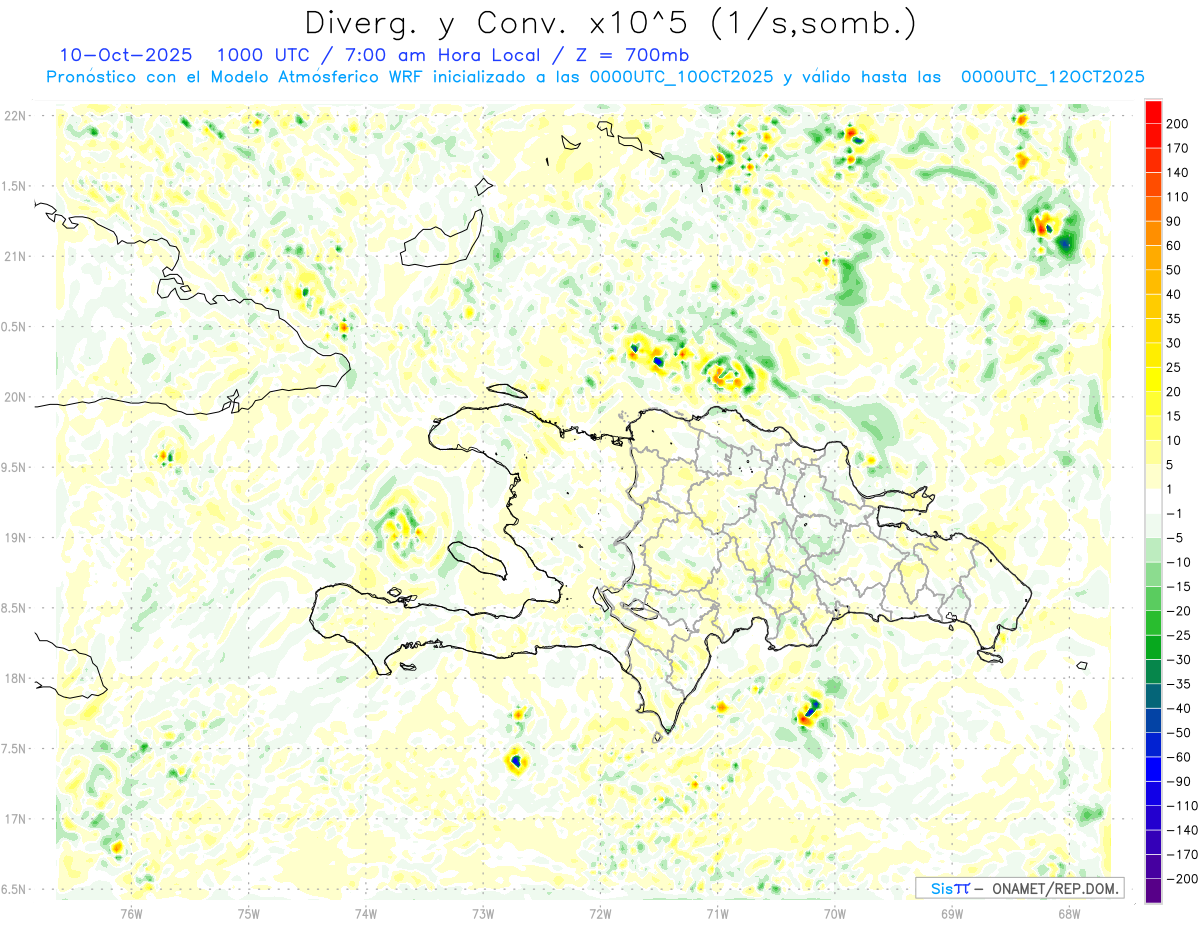Click the valid-until time "0000UTC_12OCT2025"
Image resolution: width=1200 pixels, height=927 pixels.
(x=1052, y=77)
